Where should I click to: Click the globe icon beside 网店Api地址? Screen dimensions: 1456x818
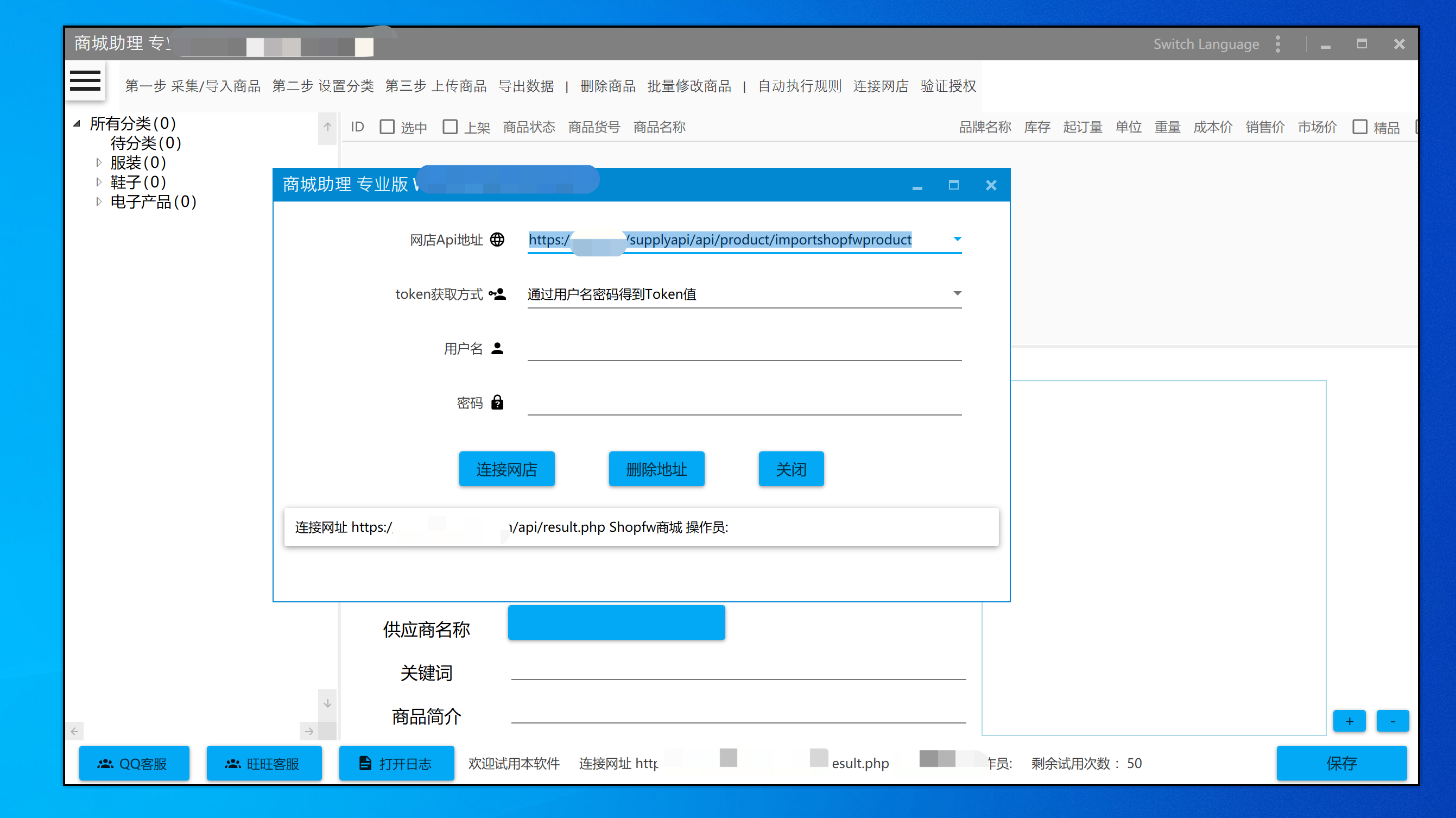(x=497, y=240)
